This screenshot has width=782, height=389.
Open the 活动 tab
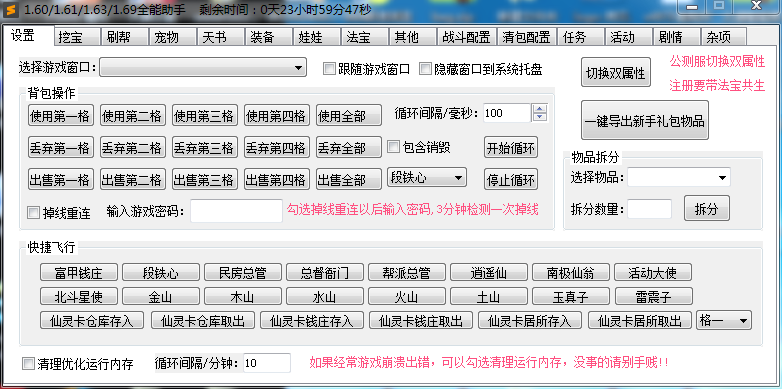click(629, 37)
